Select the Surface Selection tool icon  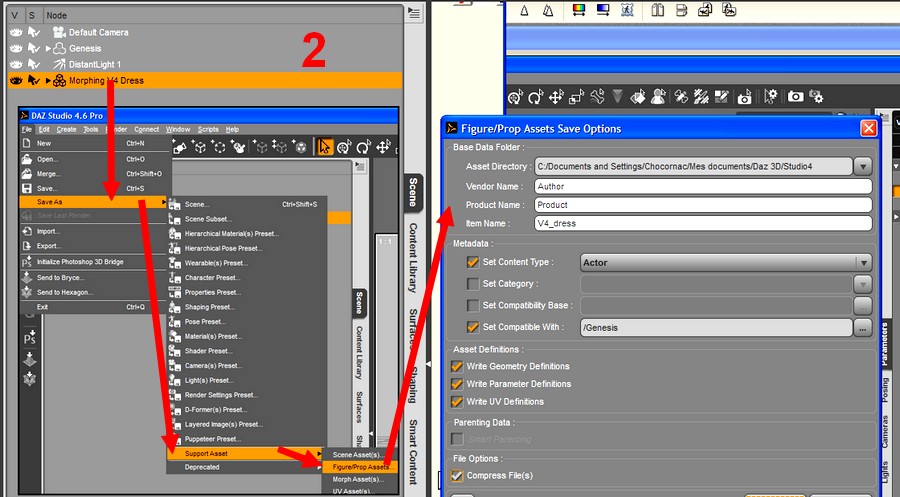(x=638, y=97)
